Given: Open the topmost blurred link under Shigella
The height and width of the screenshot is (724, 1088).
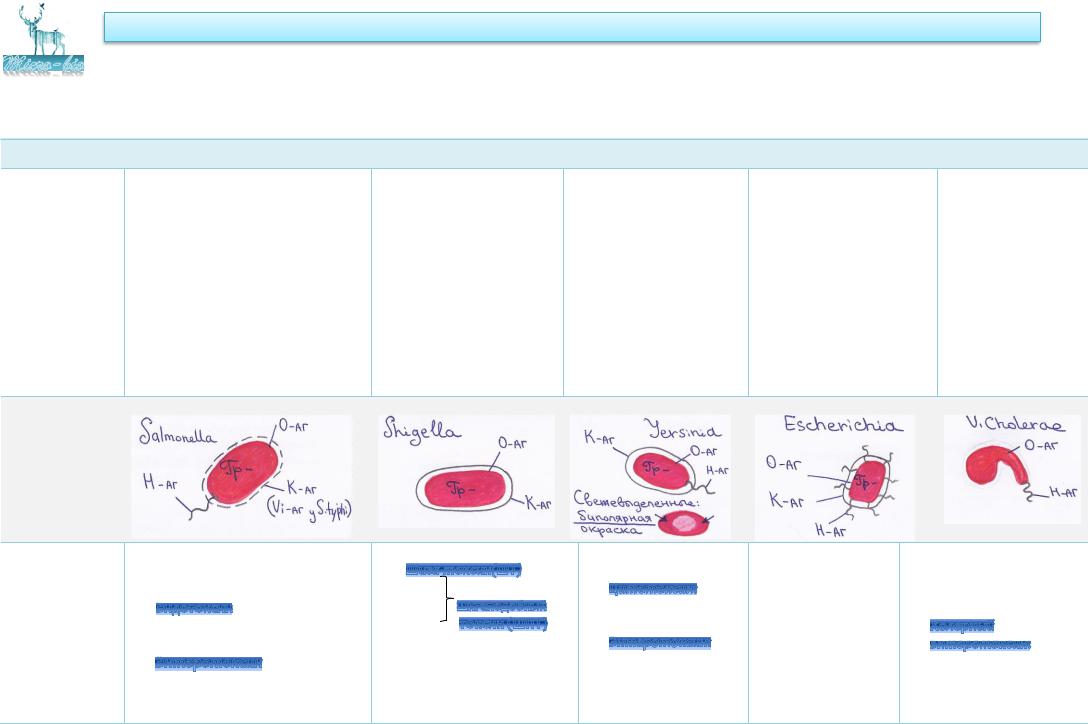Looking at the screenshot, I should point(463,570).
